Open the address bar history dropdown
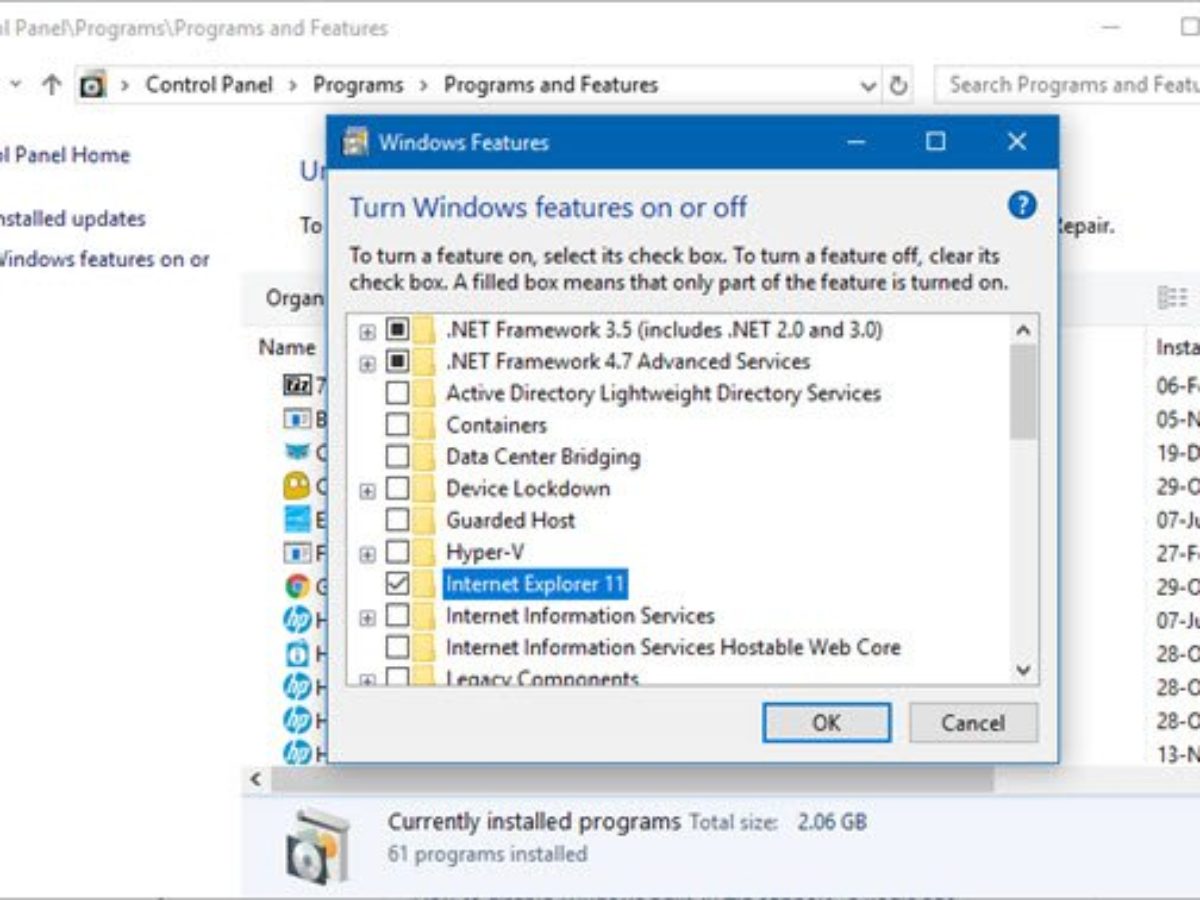The image size is (1200, 900). point(868,86)
